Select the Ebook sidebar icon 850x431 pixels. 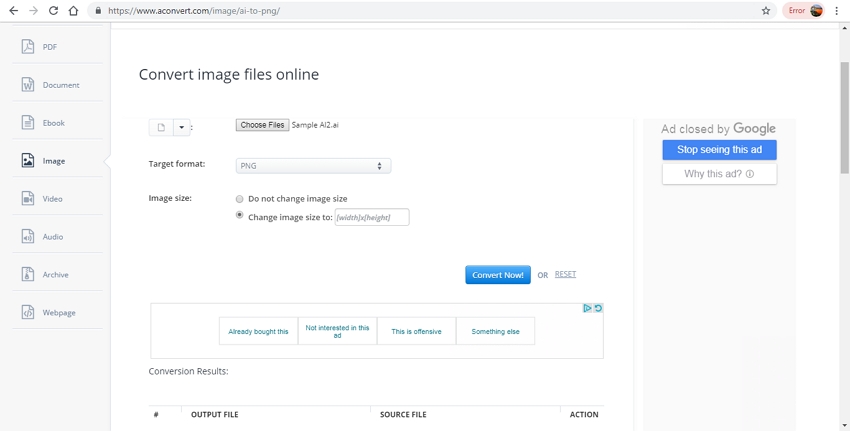28,123
